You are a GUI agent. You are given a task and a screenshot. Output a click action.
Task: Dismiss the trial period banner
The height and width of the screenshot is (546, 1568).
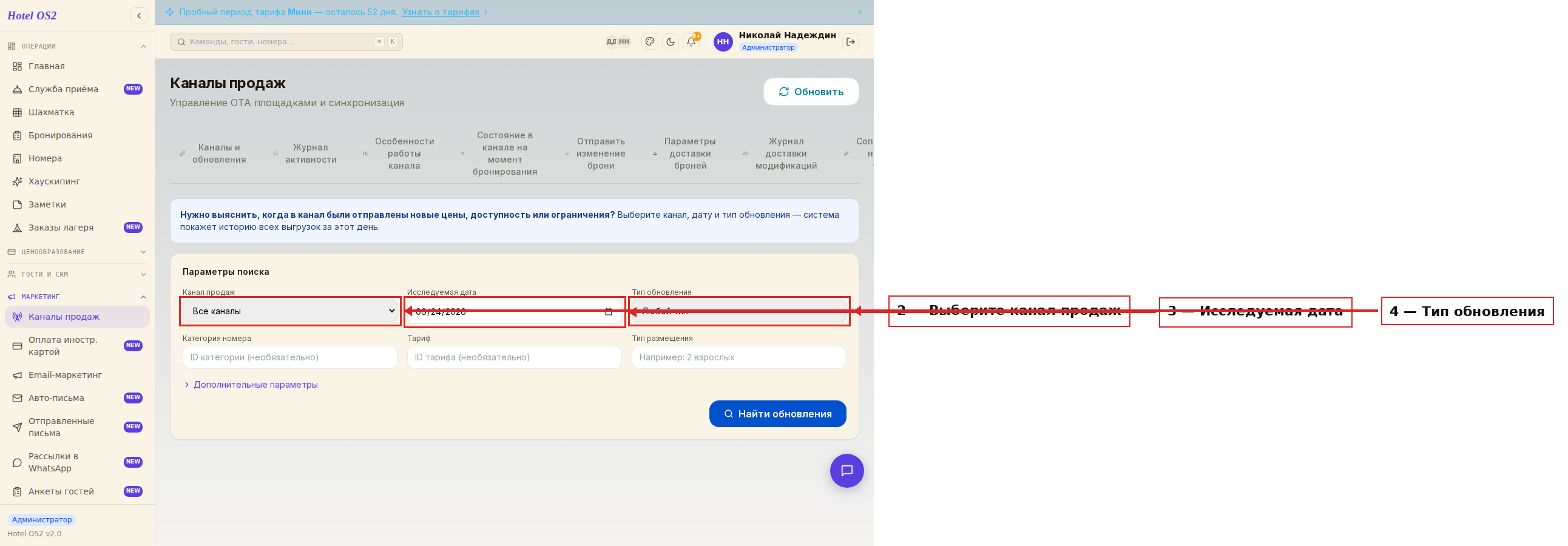tap(859, 12)
